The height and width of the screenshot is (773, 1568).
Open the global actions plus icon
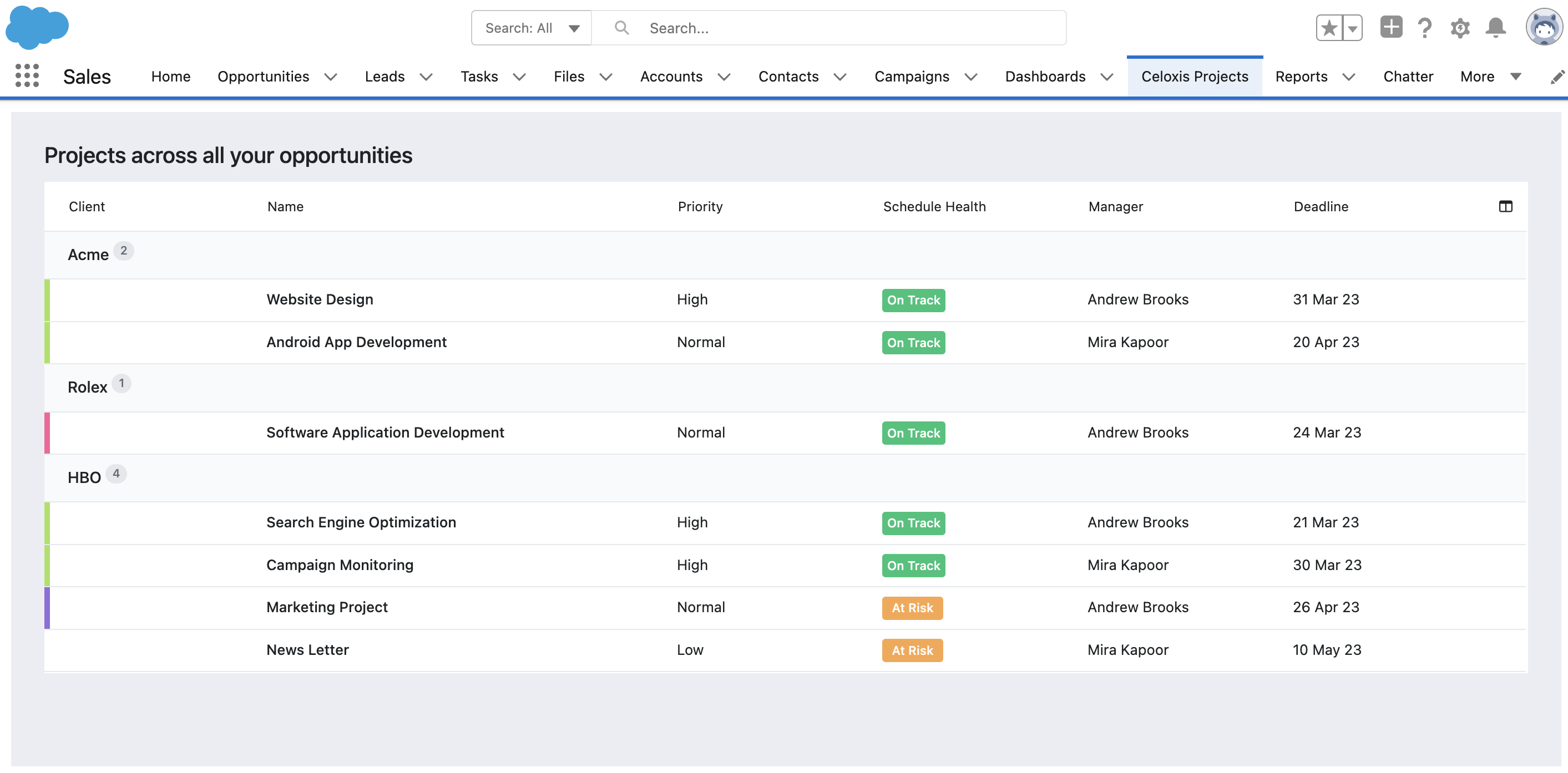pyautogui.click(x=1391, y=27)
